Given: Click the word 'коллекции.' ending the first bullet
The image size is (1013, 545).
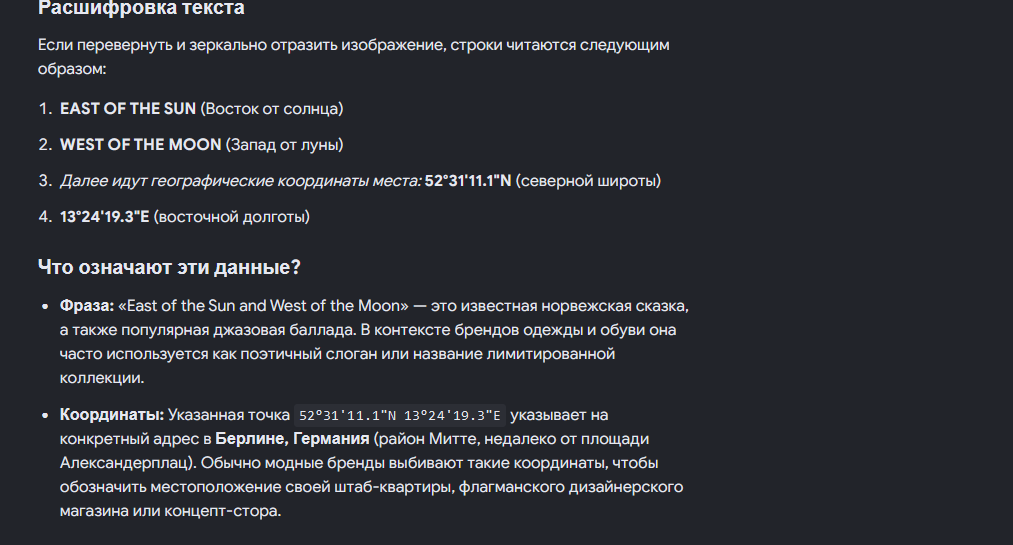Looking at the screenshot, I should click(101, 378).
